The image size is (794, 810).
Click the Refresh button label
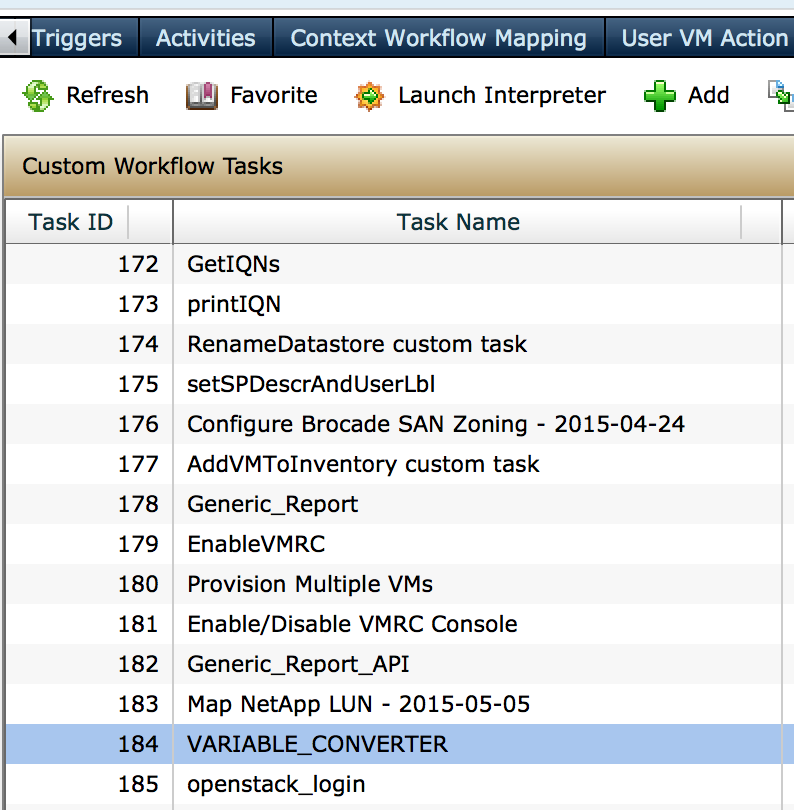(x=107, y=96)
